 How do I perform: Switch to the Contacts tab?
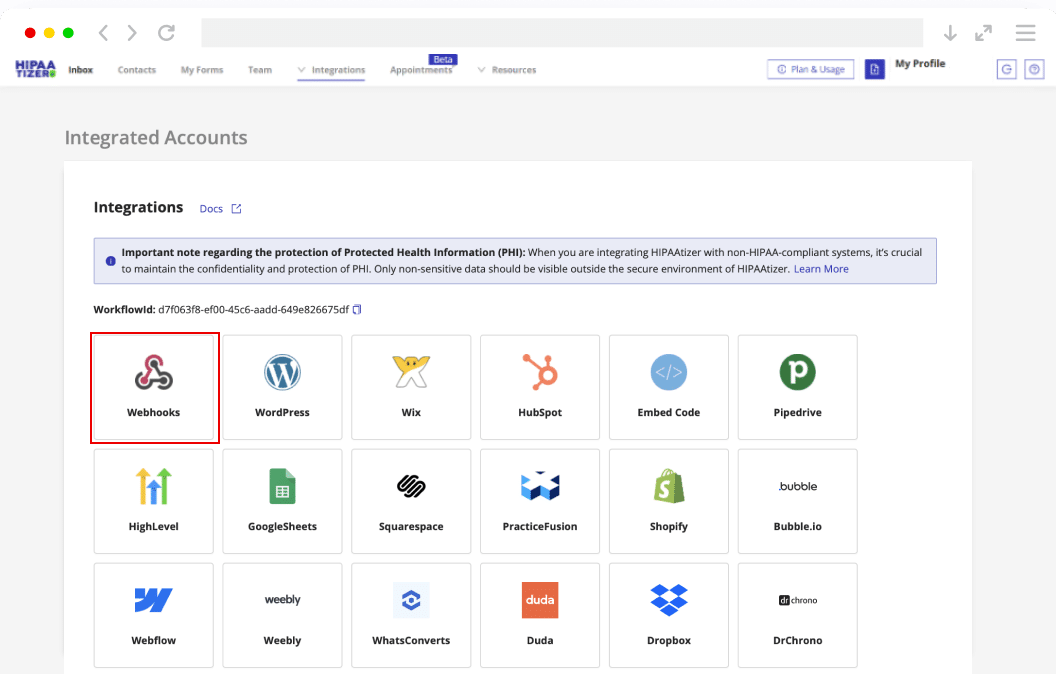pyautogui.click(x=137, y=69)
